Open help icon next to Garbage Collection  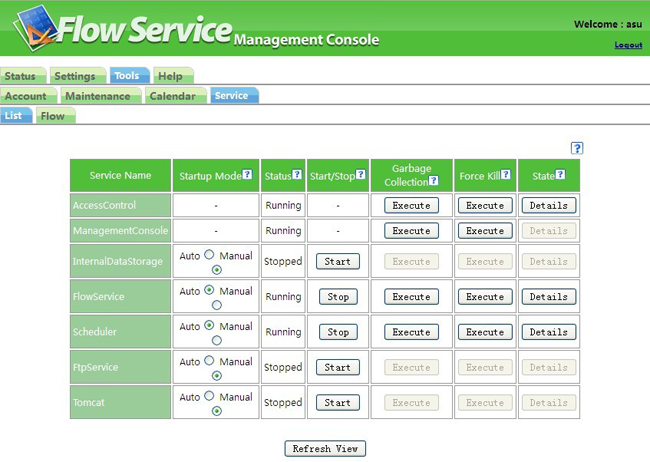coord(434,180)
